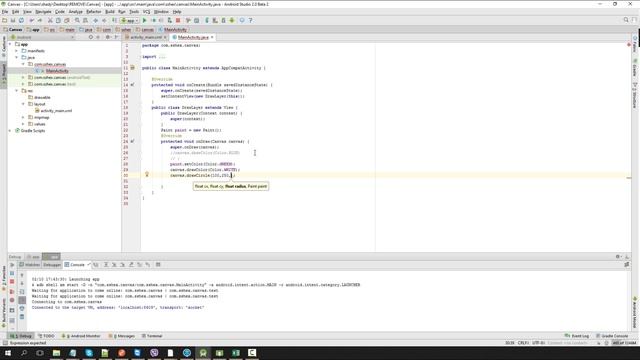This screenshot has height=360, width=640.
Task: Open the TODO tool window
Action: click(46, 336)
